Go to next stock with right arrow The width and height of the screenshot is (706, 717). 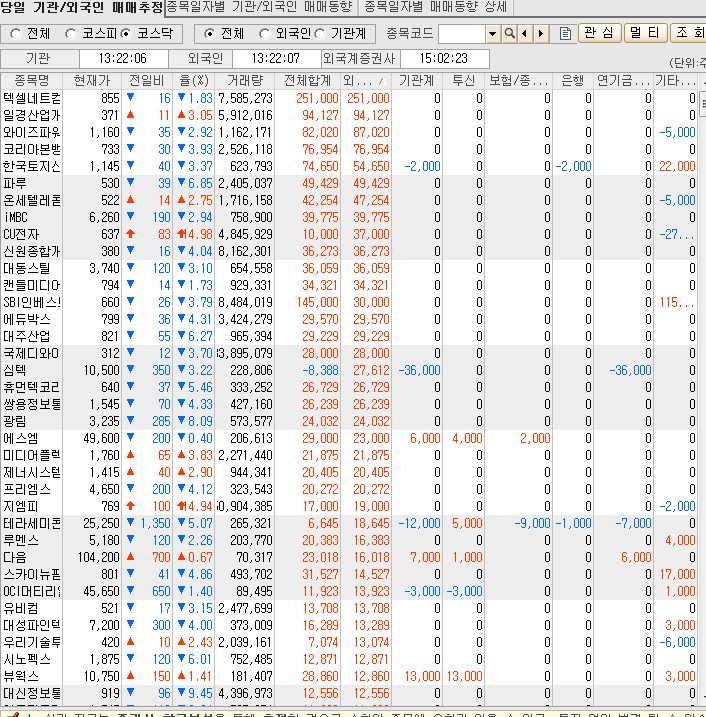[540, 33]
